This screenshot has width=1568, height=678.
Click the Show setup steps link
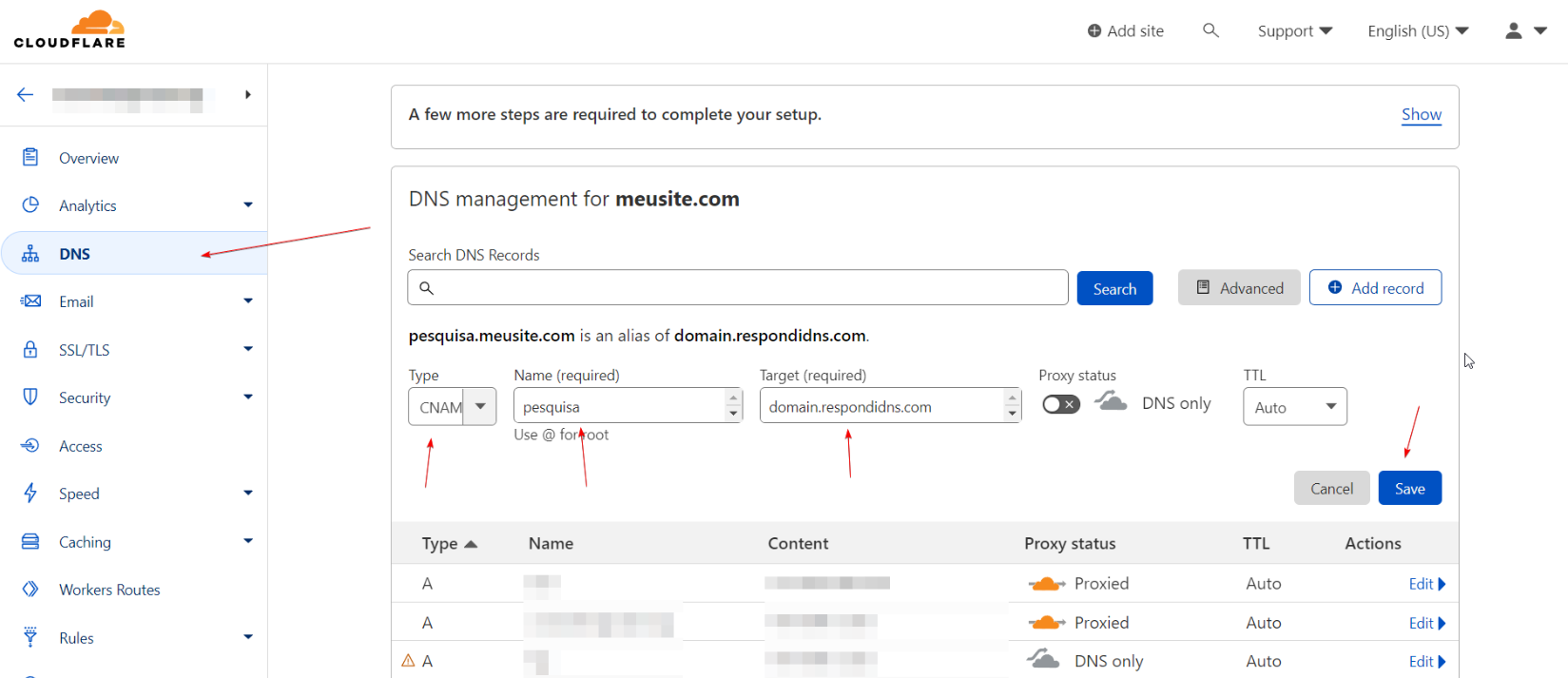tap(1422, 114)
